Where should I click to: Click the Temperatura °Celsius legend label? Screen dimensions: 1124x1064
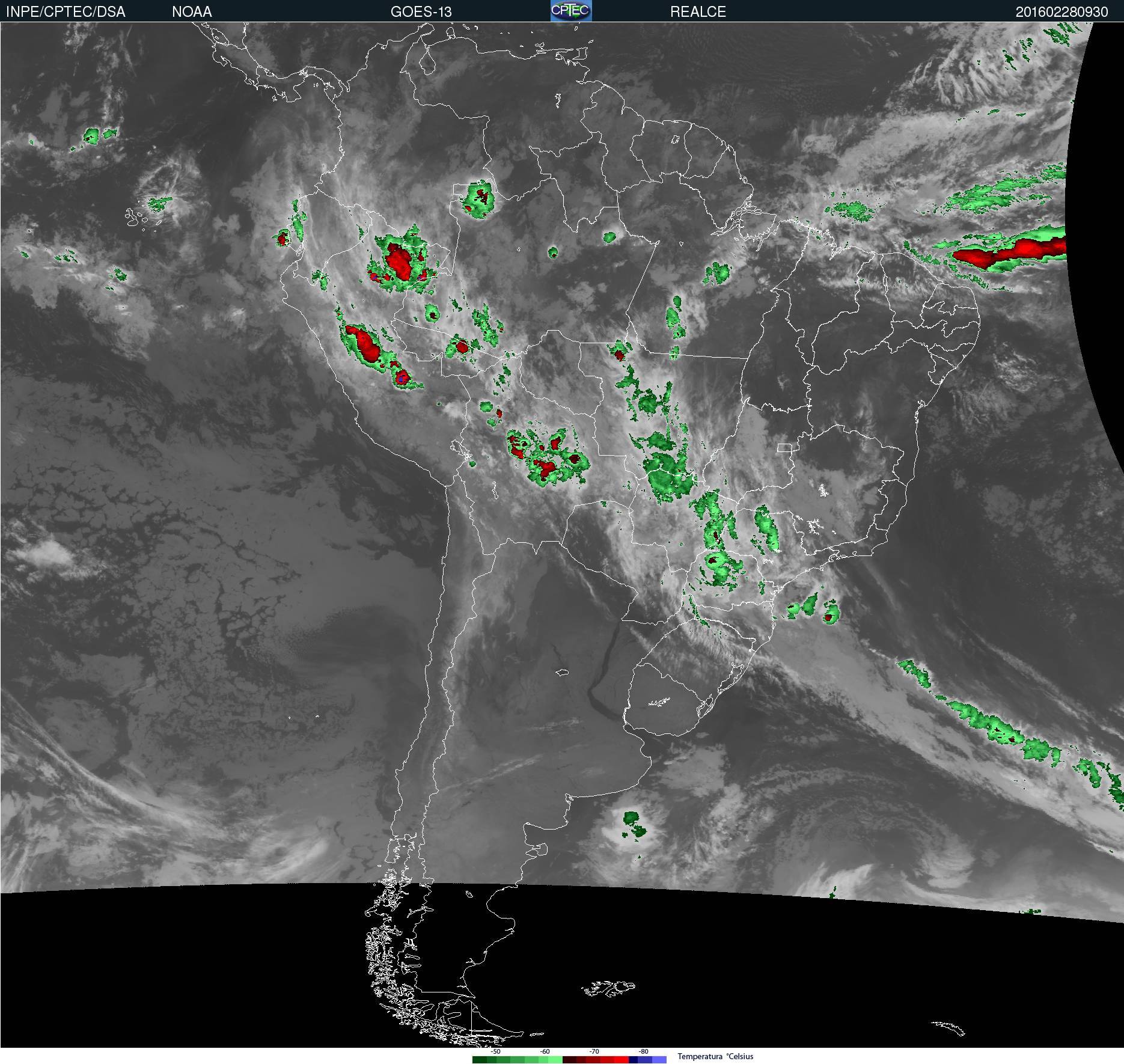point(715,1056)
